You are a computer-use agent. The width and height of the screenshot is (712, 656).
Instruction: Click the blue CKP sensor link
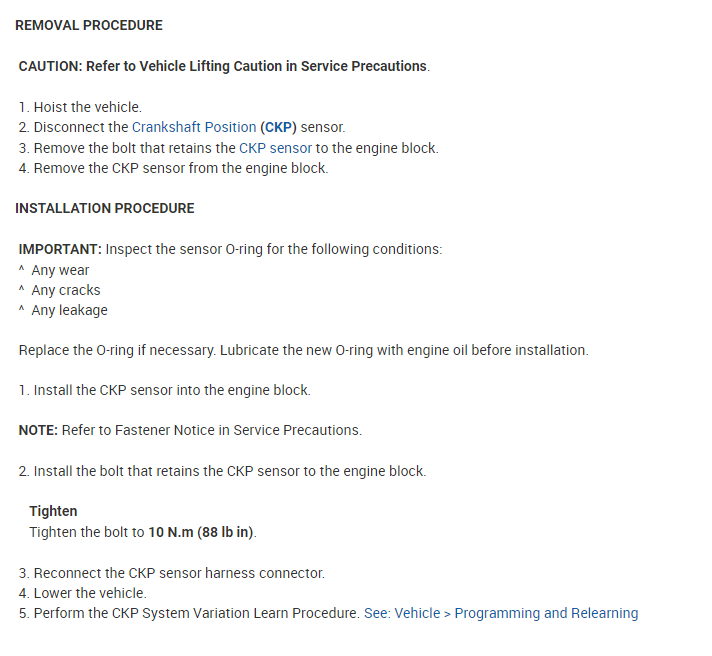(275, 148)
